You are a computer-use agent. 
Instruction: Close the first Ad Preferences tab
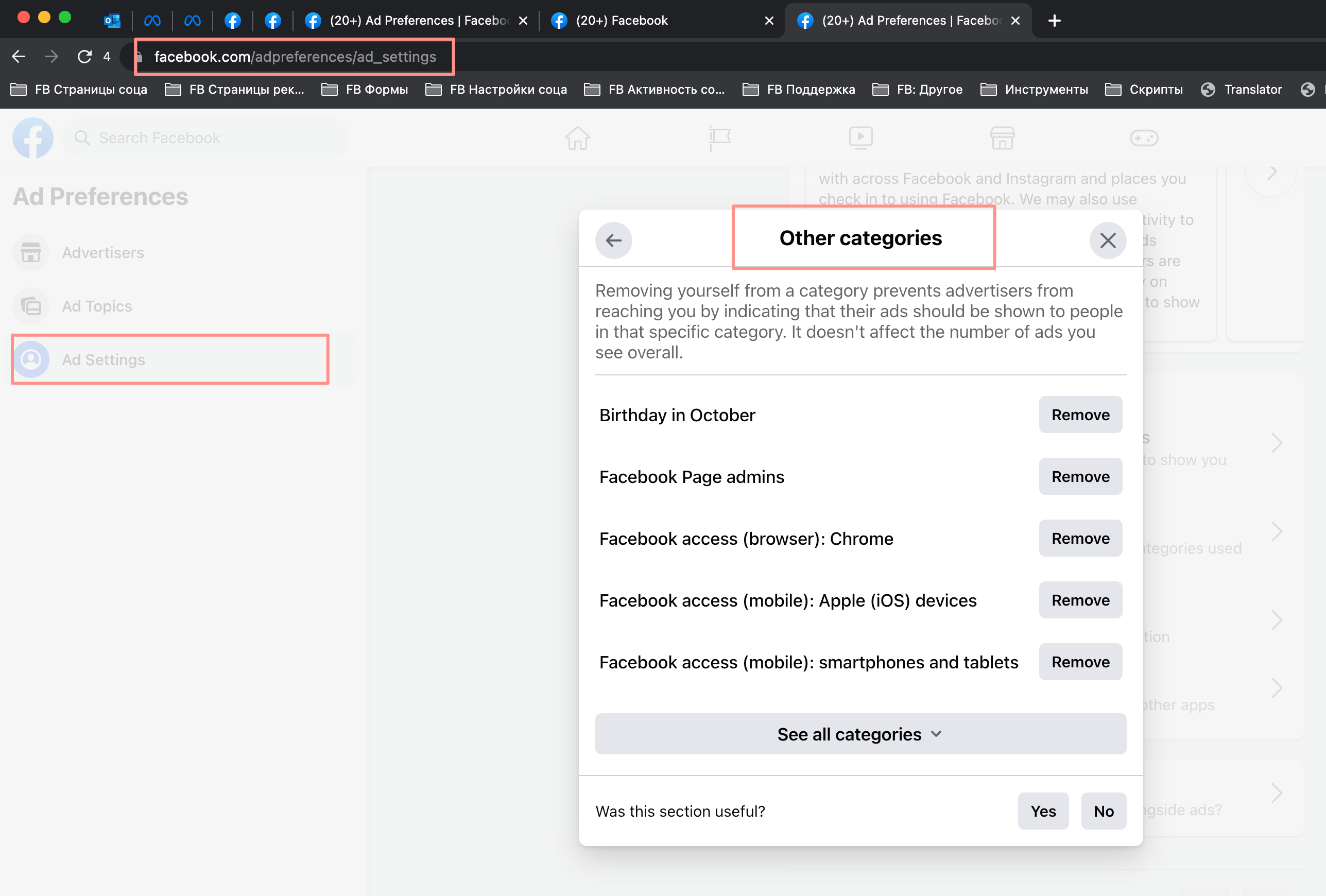pos(523,21)
